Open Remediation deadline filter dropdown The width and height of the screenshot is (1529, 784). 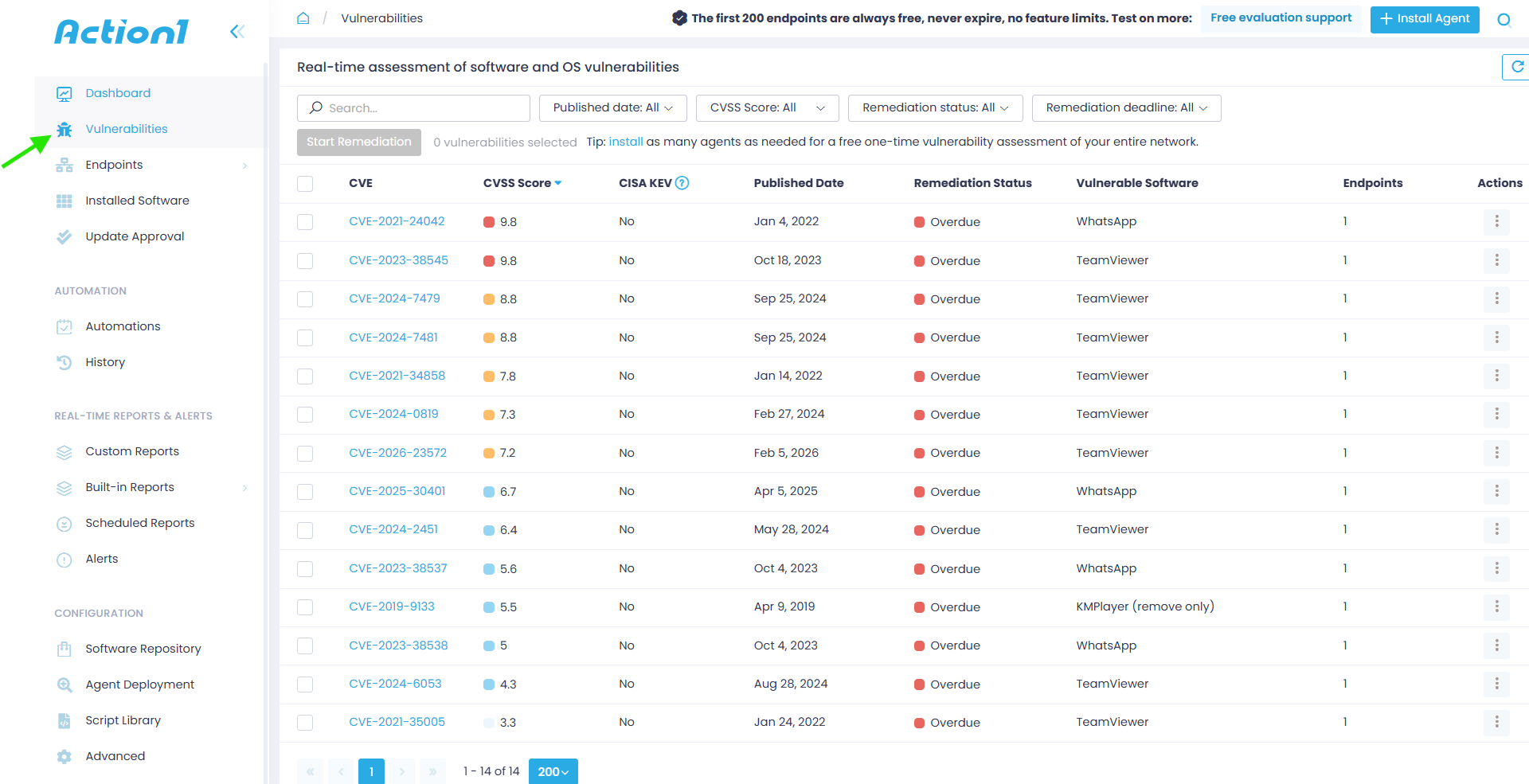pyautogui.click(x=1126, y=108)
